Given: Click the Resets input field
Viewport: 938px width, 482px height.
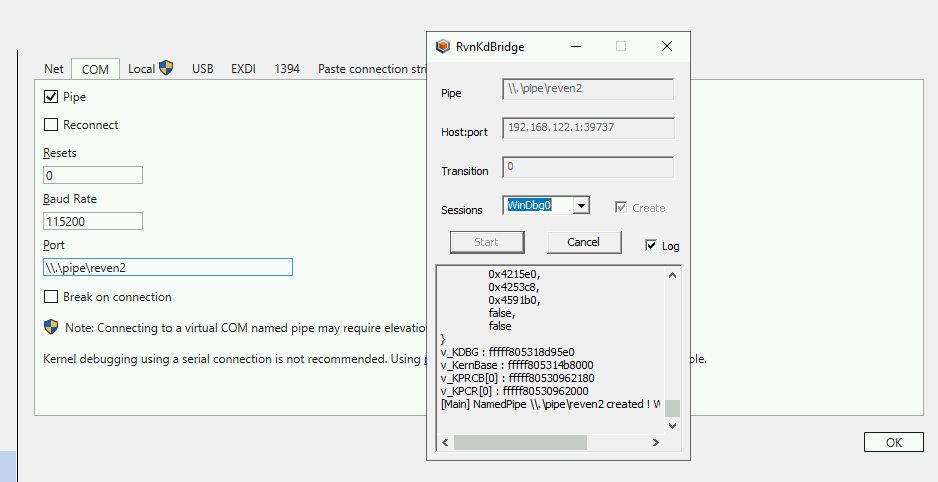Looking at the screenshot, I should pyautogui.click(x=93, y=175).
